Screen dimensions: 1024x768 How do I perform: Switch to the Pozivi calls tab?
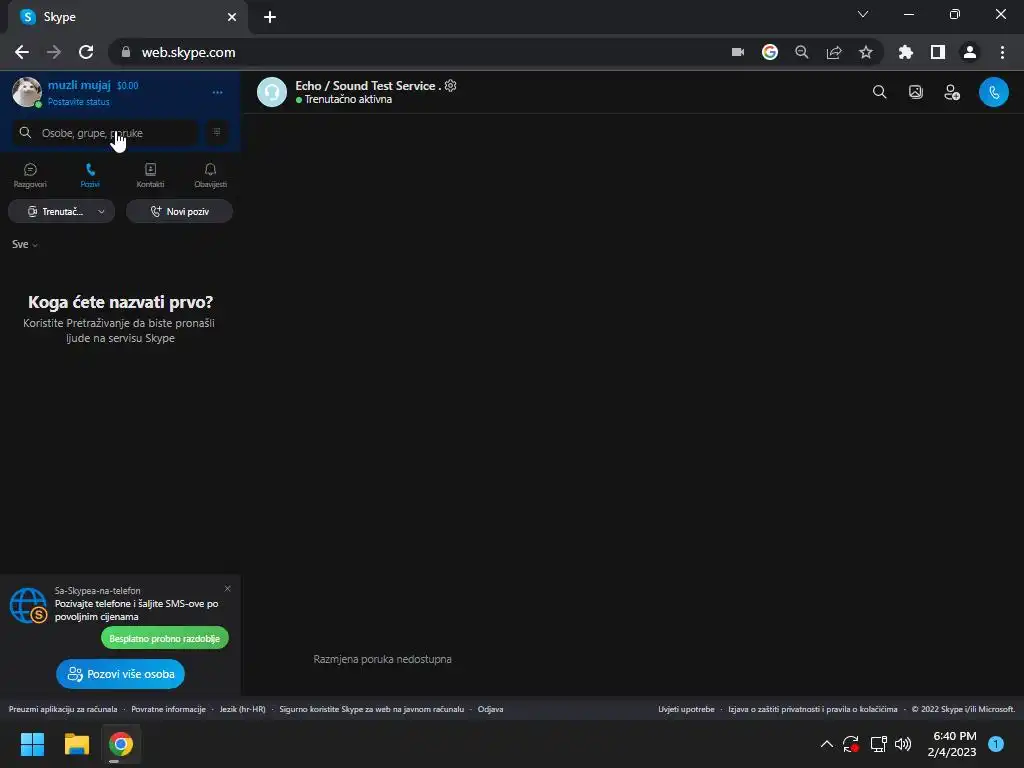coord(90,176)
